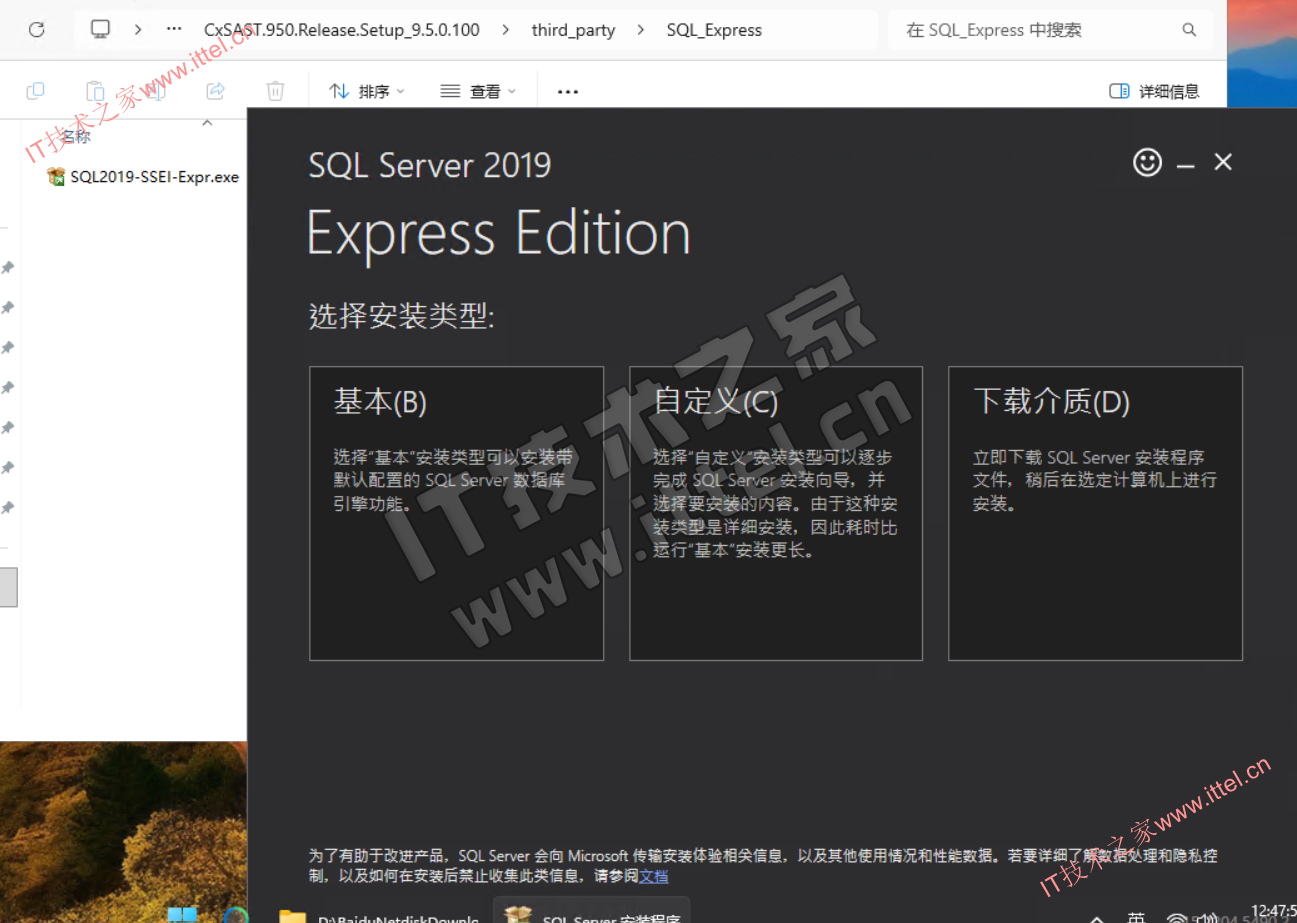1297x923 pixels.
Task: Go to third_party folder in breadcrumb
Action: (573, 30)
